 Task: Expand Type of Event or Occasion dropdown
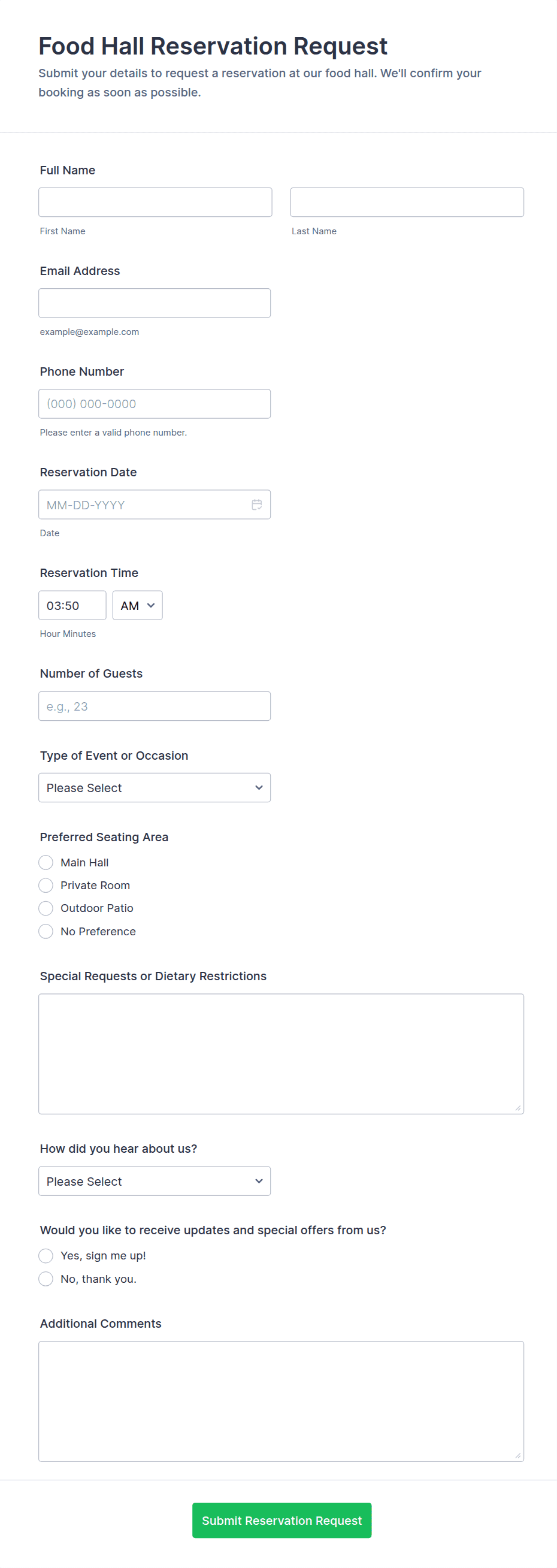click(x=155, y=788)
